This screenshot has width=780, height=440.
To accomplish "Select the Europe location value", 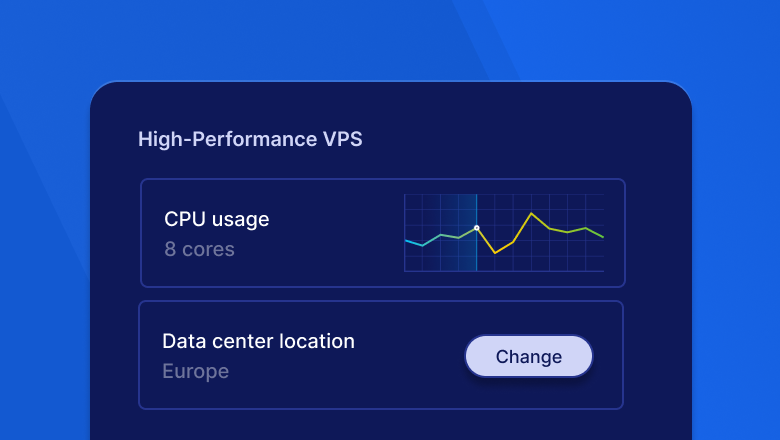I will [x=195, y=371].
